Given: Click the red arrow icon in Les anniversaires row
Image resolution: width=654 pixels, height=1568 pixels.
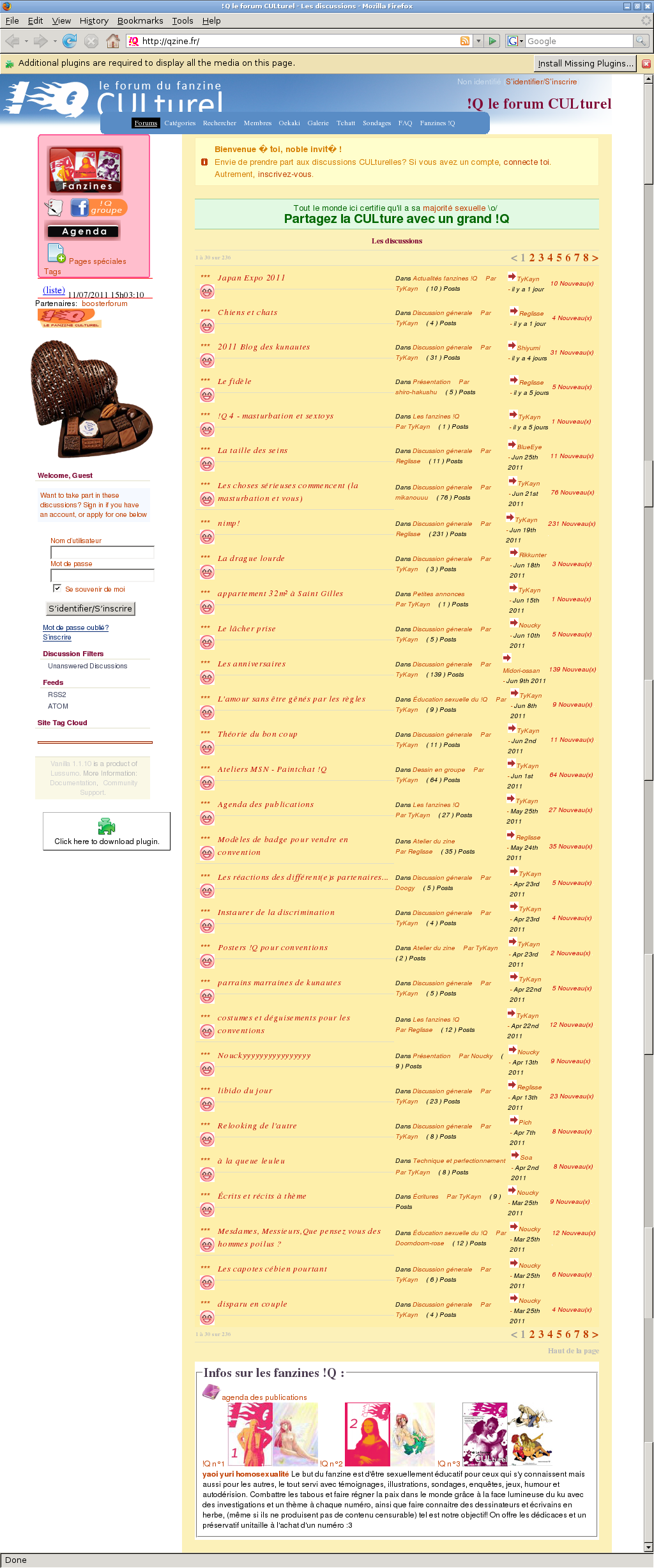Looking at the screenshot, I should tap(506, 658).
